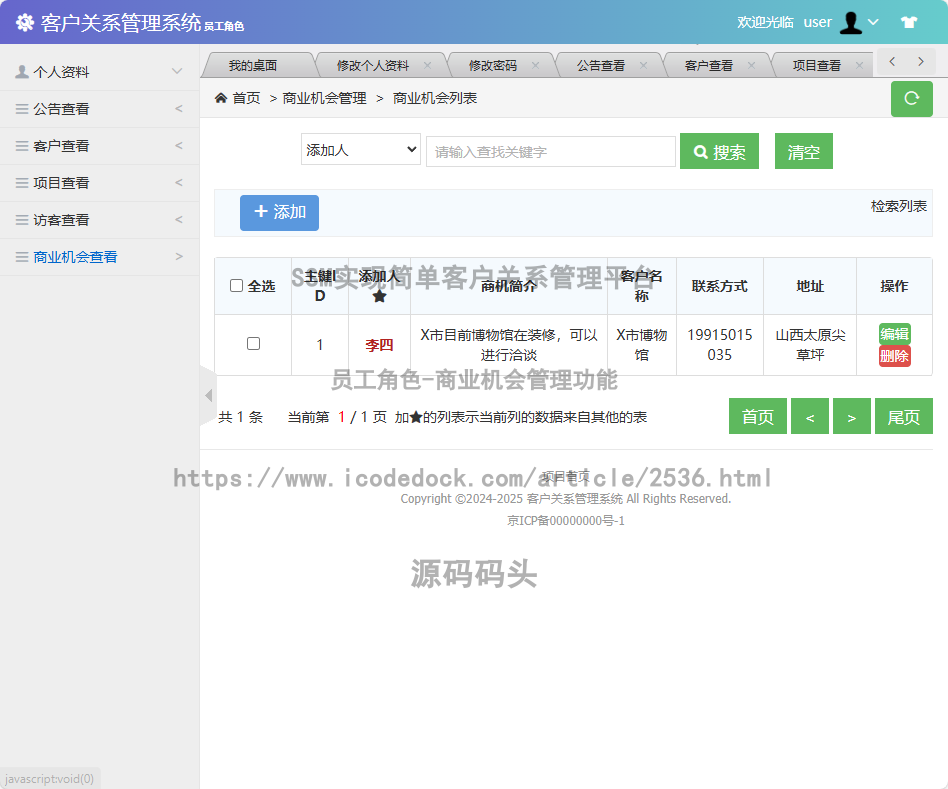Click 首页 link in breadcrumb
This screenshot has width=948, height=789.
point(246,98)
